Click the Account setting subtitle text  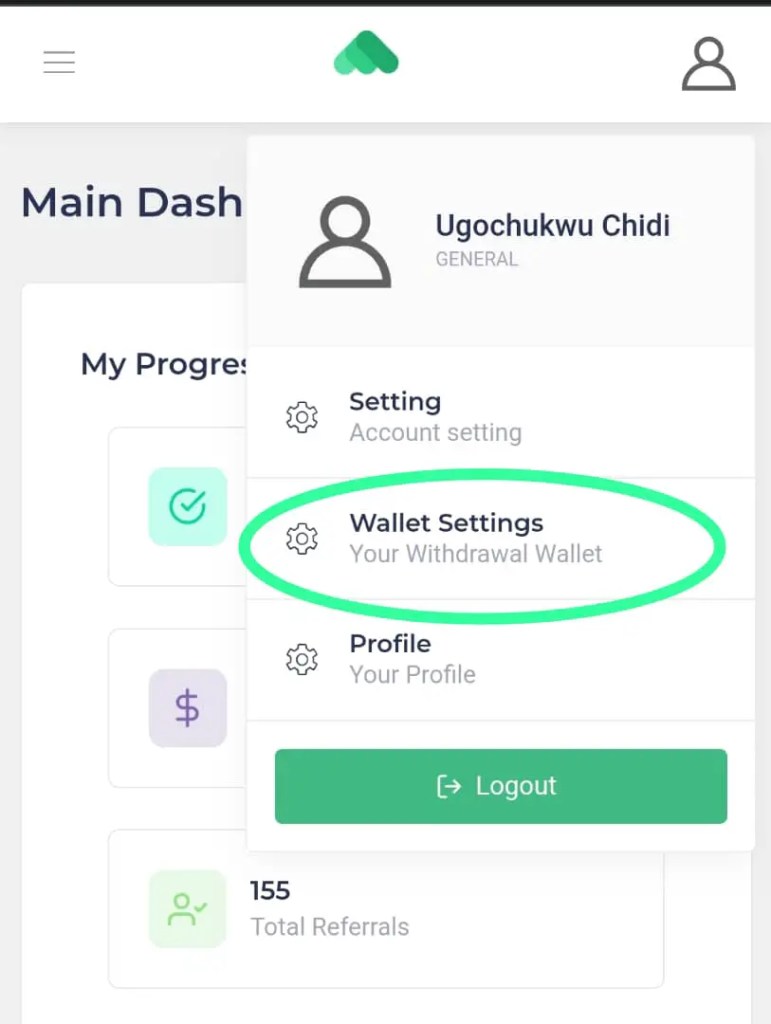click(435, 432)
